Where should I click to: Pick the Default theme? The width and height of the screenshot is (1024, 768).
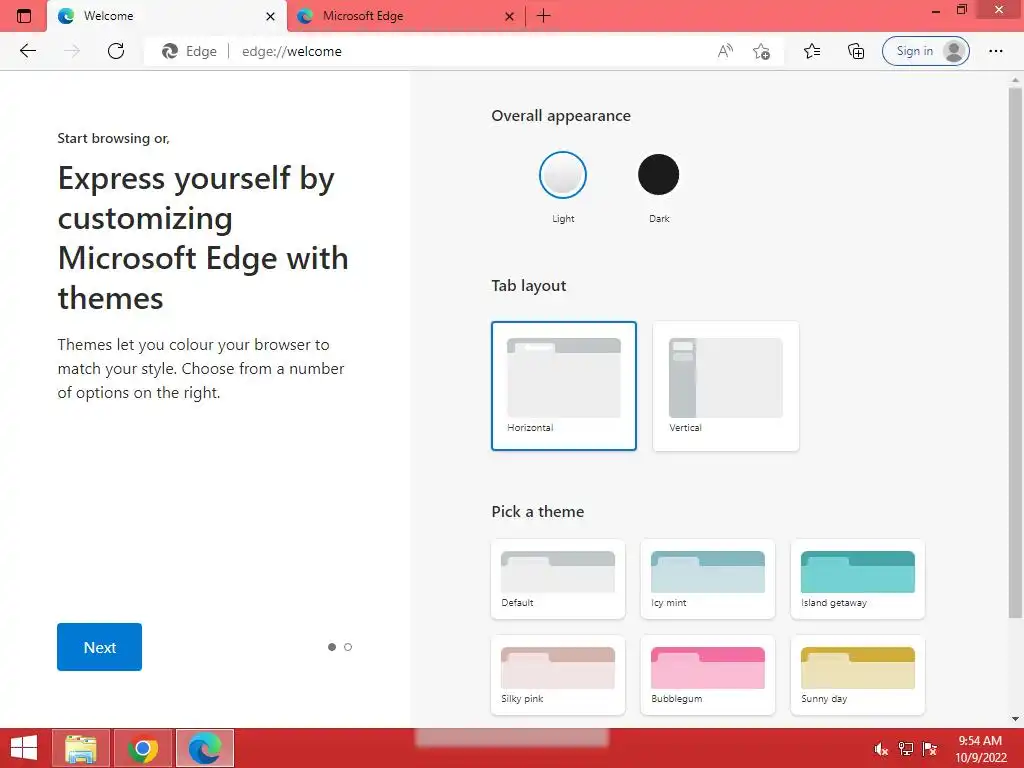coord(558,579)
